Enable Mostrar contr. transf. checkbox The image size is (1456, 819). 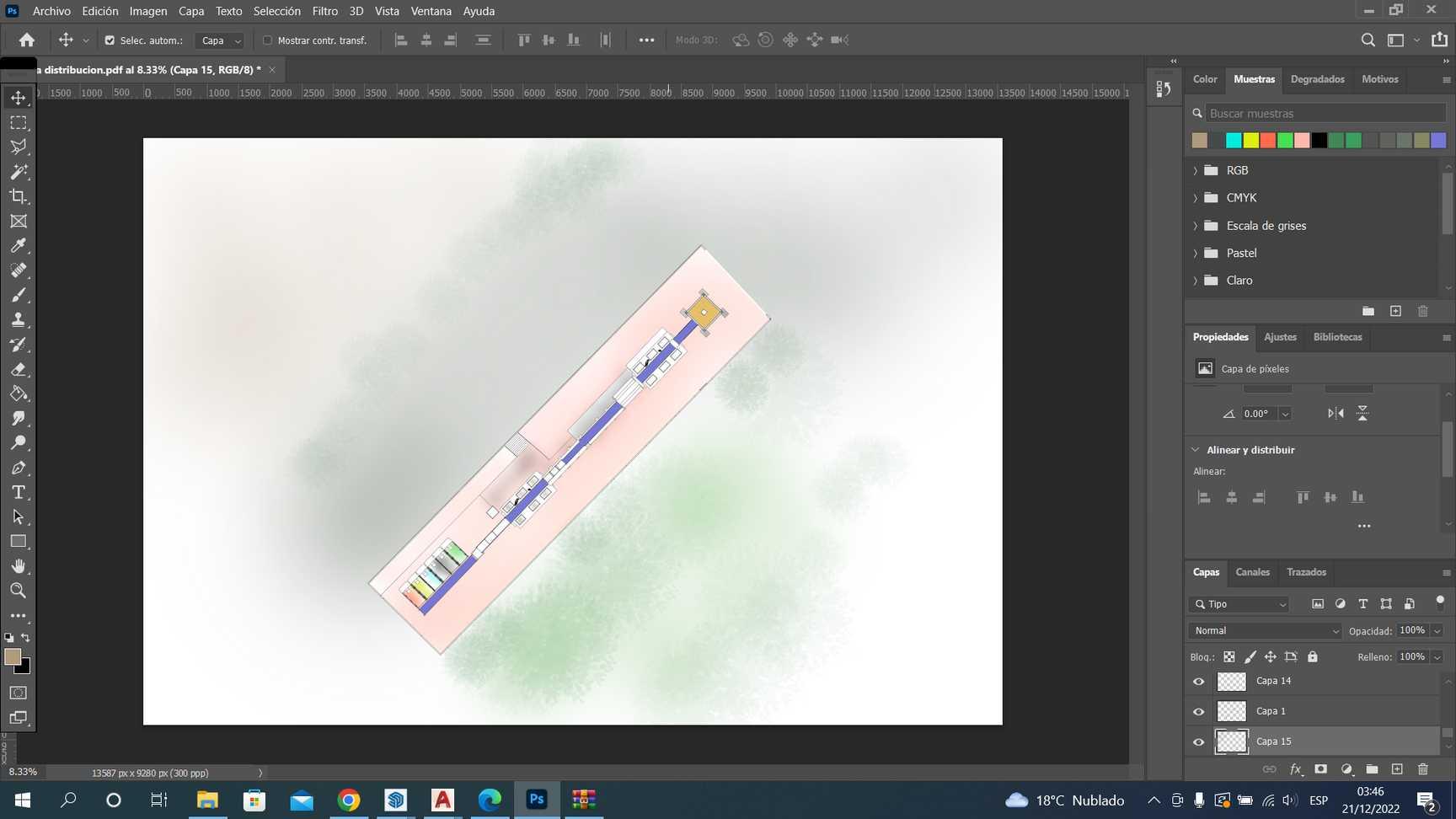point(268,40)
